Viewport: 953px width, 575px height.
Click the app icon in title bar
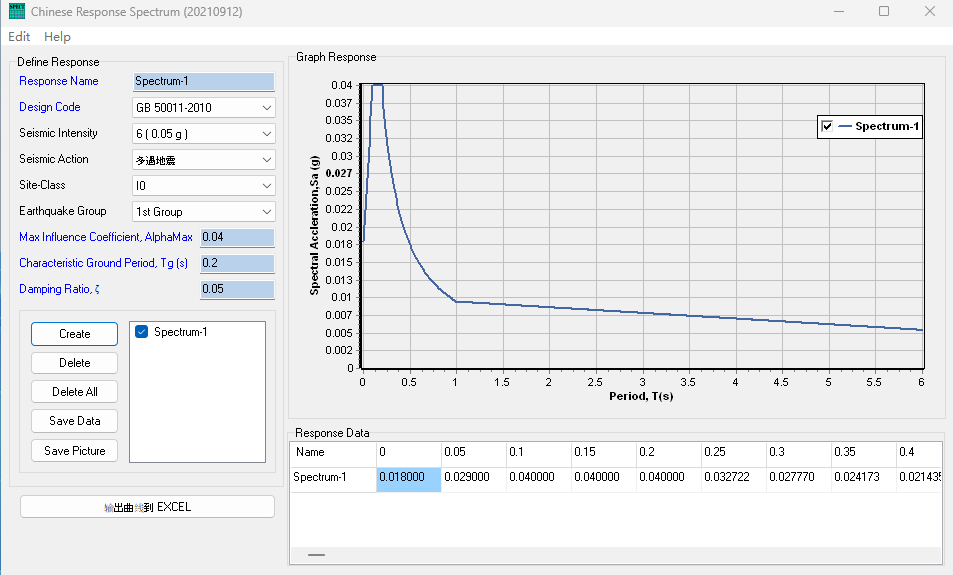point(17,11)
